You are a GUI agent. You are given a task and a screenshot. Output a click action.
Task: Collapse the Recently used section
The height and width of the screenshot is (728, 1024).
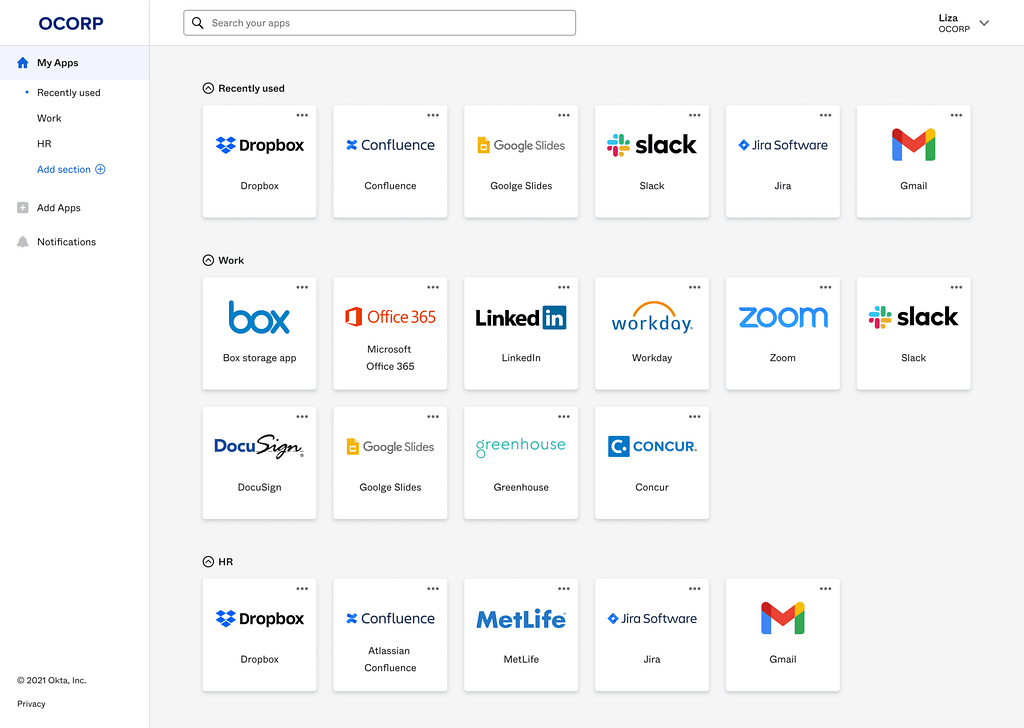click(208, 88)
